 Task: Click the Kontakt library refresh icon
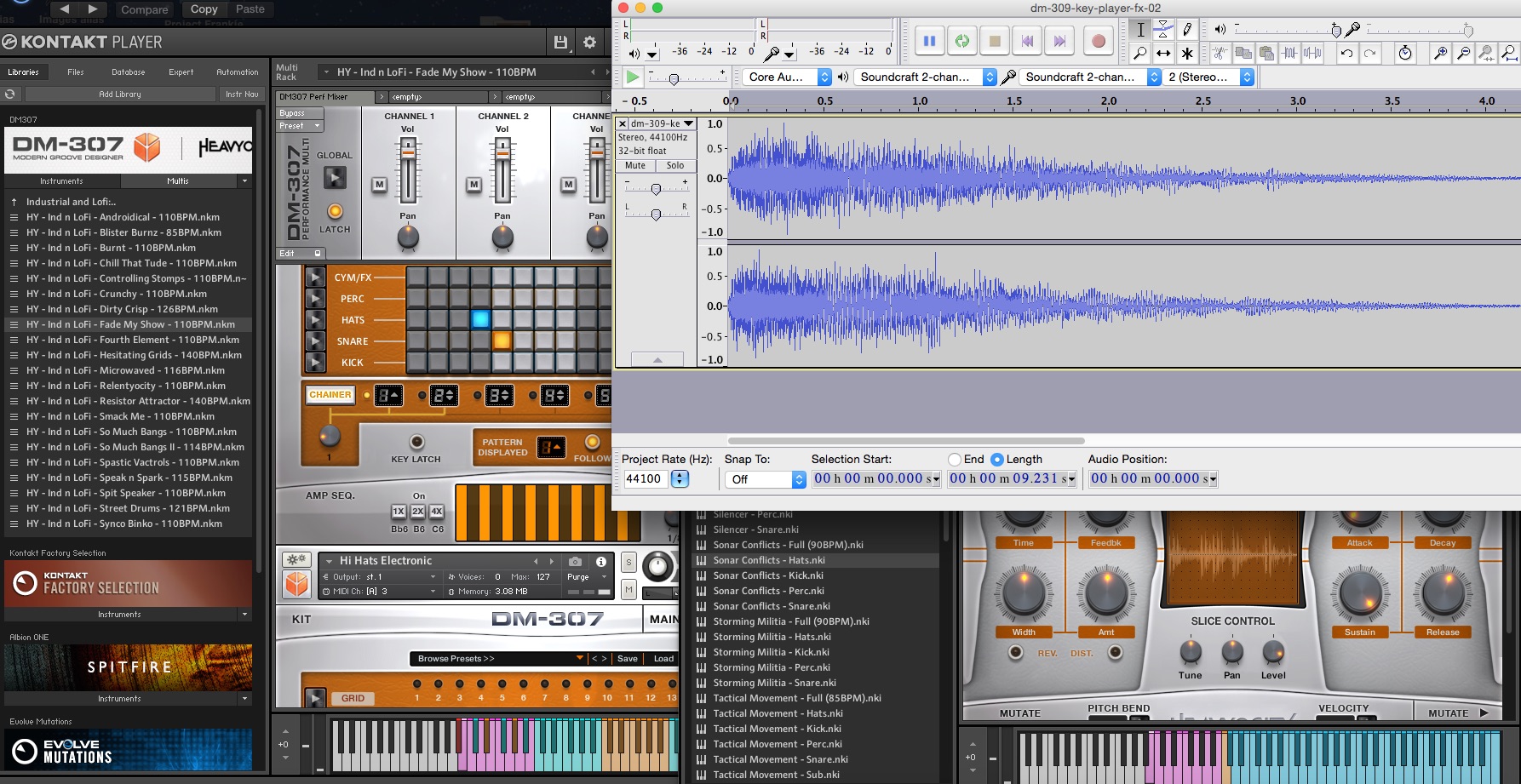click(x=10, y=94)
